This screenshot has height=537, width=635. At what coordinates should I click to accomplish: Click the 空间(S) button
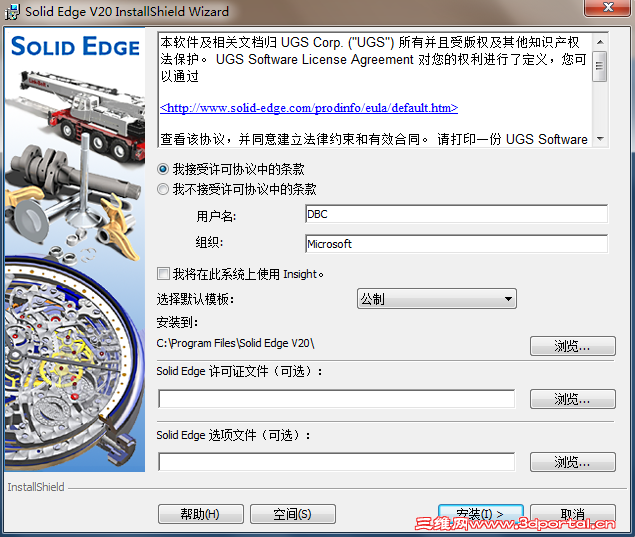[293, 514]
